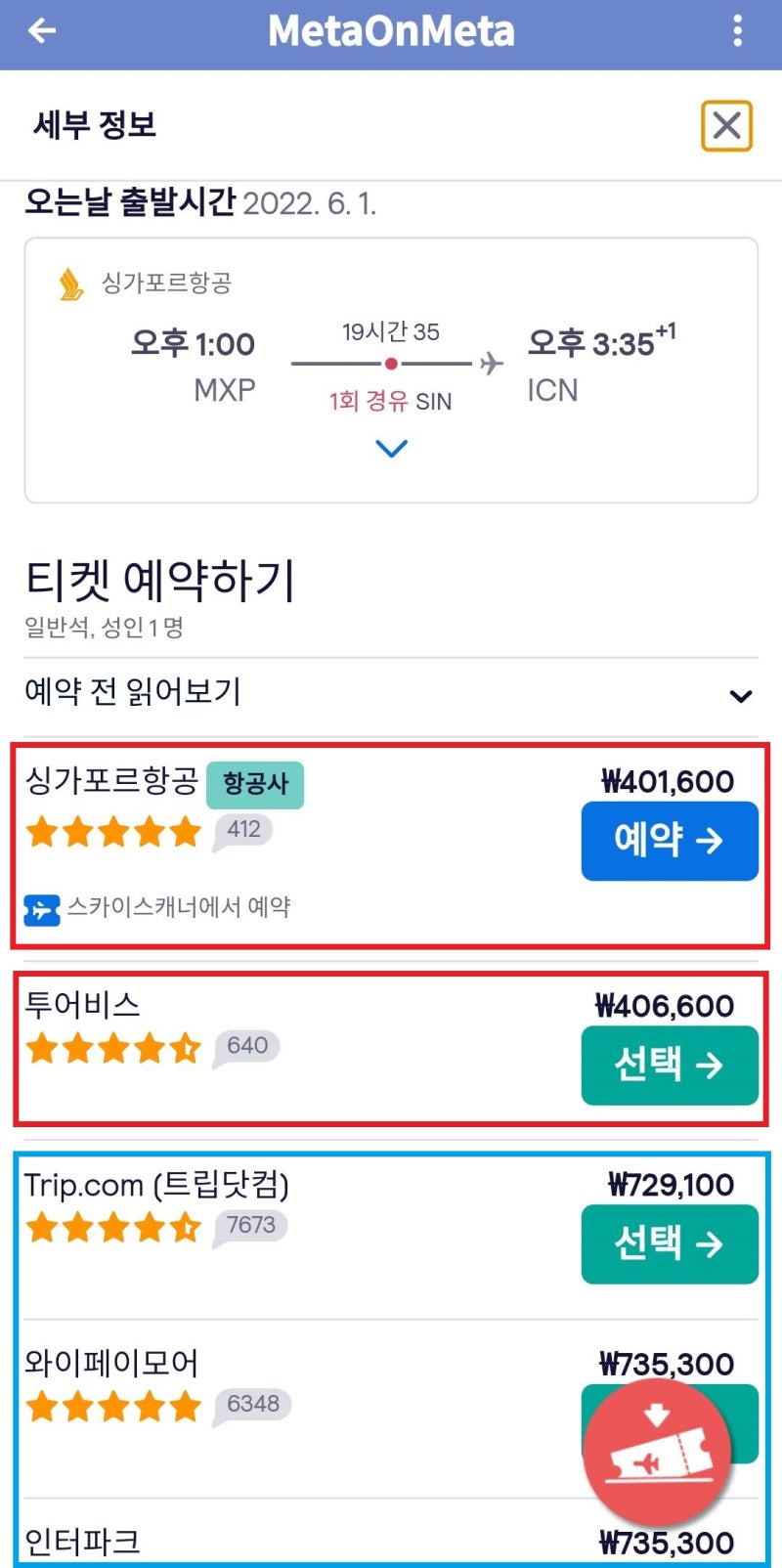Open 6348 reviews bubble for 와이페이모어
Image resolution: width=782 pixels, height=1568 pixels.
click(252, 1405)
